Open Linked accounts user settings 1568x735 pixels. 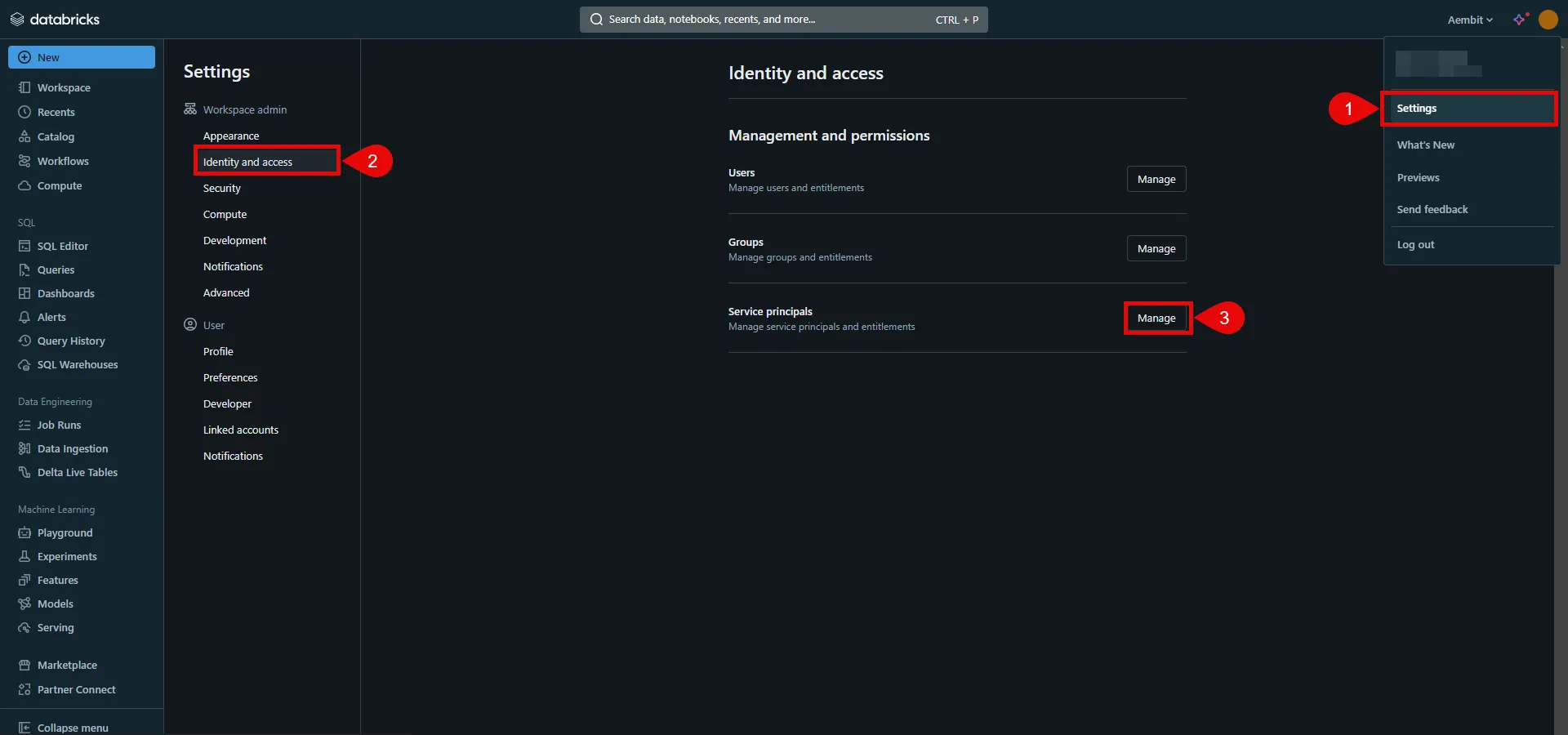[241, 430]
